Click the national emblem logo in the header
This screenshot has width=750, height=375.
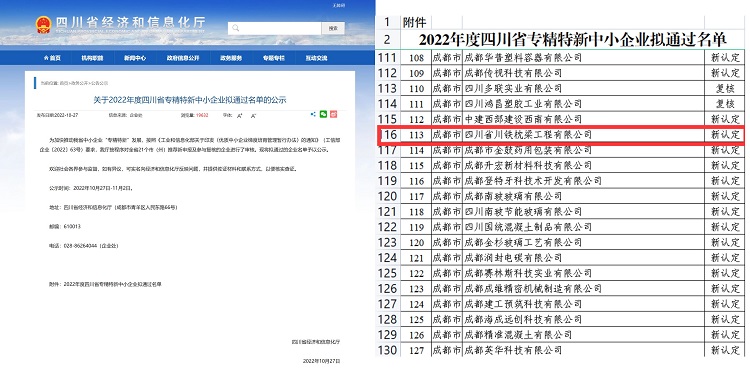(44, 24)
